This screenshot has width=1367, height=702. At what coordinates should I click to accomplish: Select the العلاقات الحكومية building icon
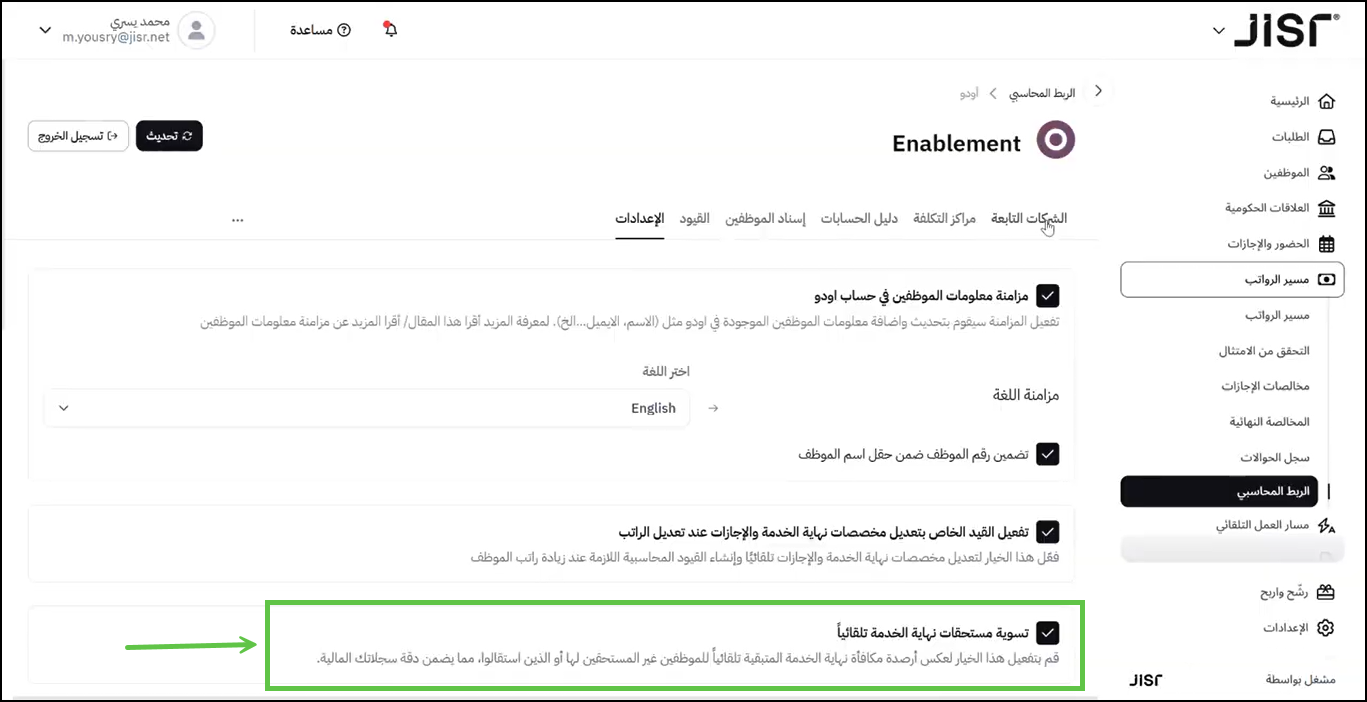(1326, 208)
